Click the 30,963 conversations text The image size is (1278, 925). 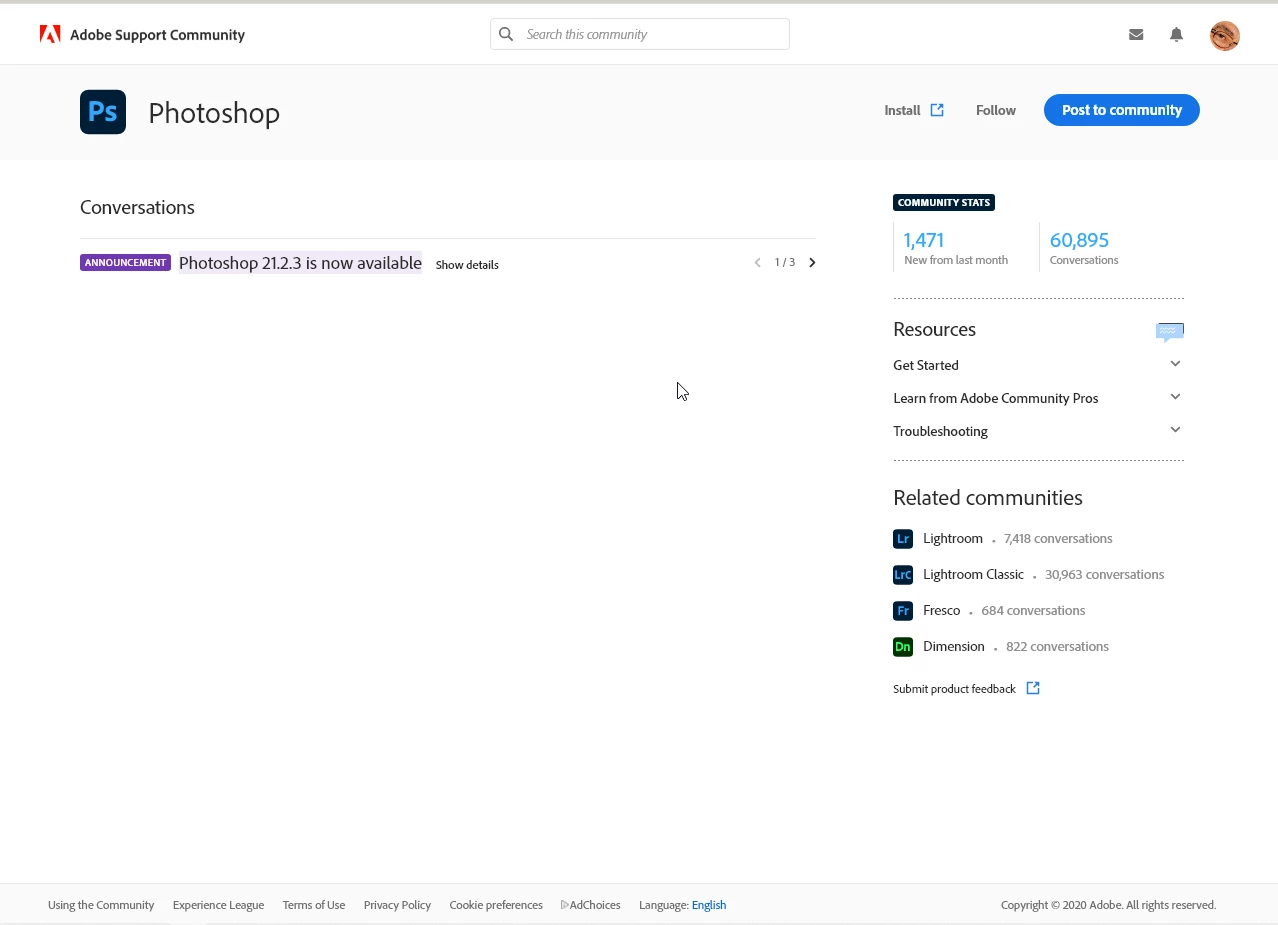click(x=1104, y=574)
